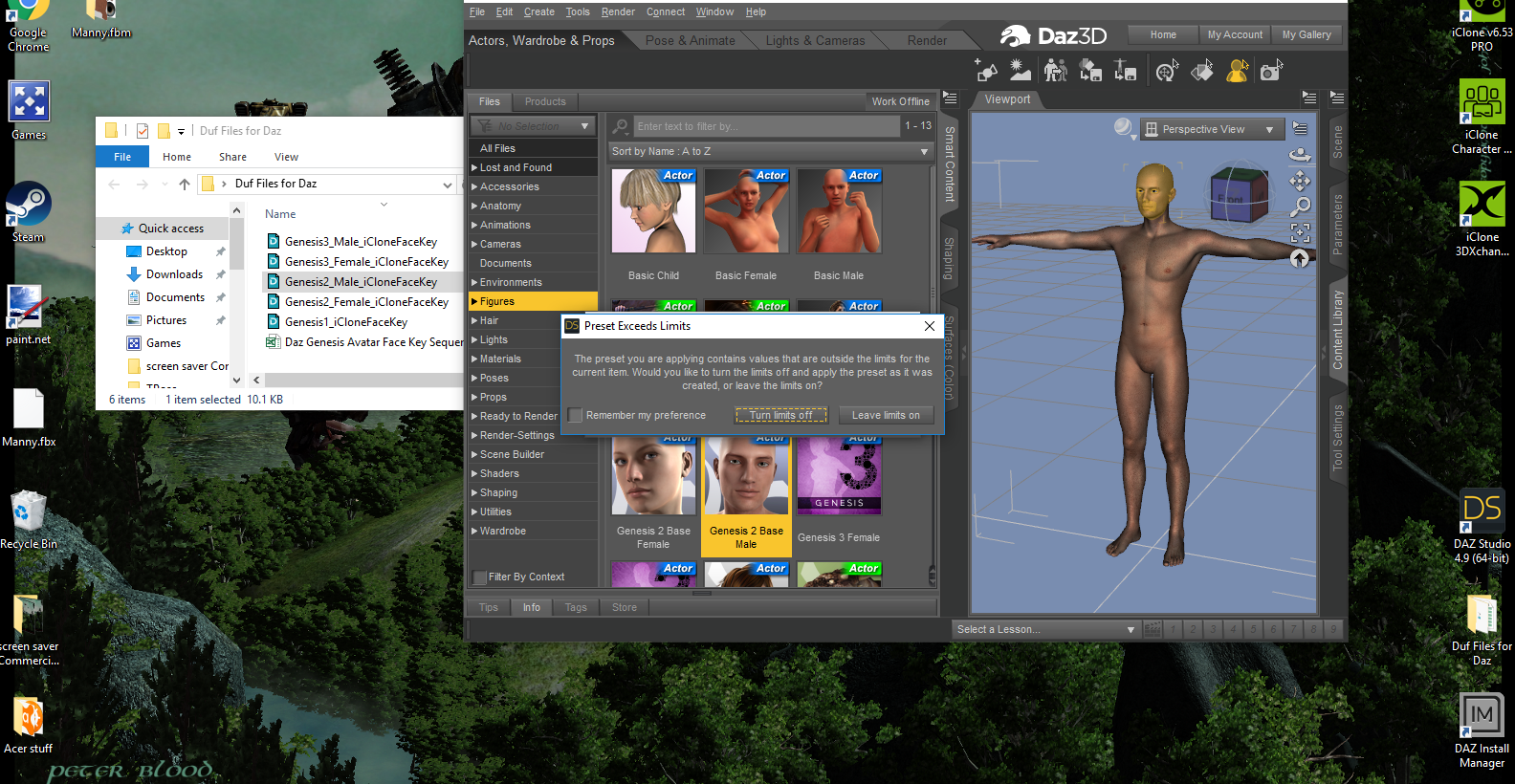This screenshot has height=784, width=1515.
Task: Open the Connect menu
Action: coord(666,11)
